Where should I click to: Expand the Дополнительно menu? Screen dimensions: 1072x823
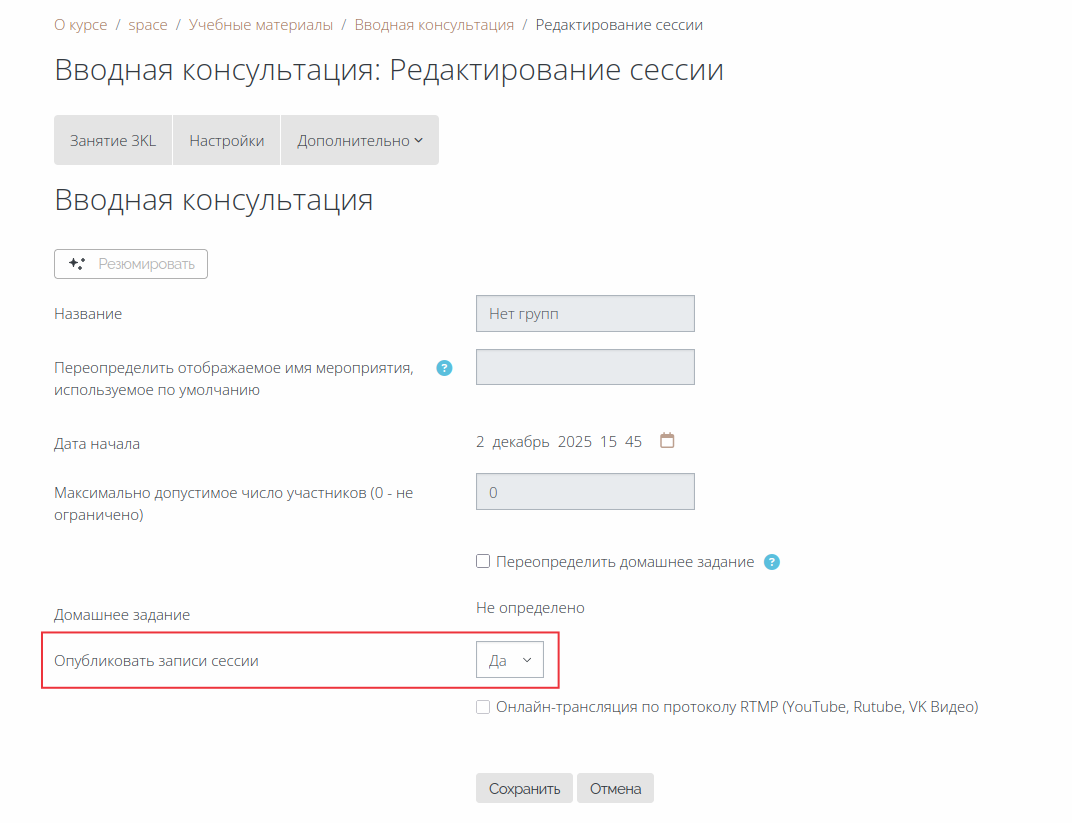pyautogui.click(x=360, y=140)
